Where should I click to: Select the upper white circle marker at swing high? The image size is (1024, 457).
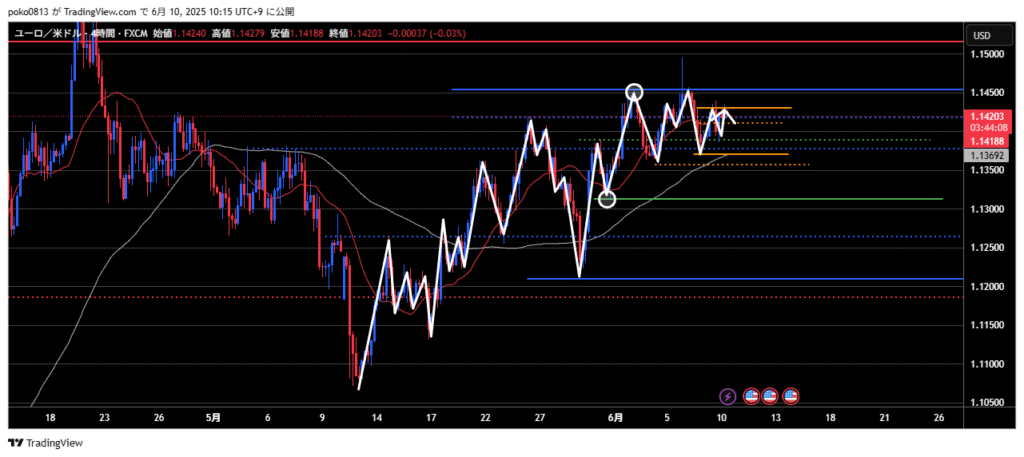633,92
